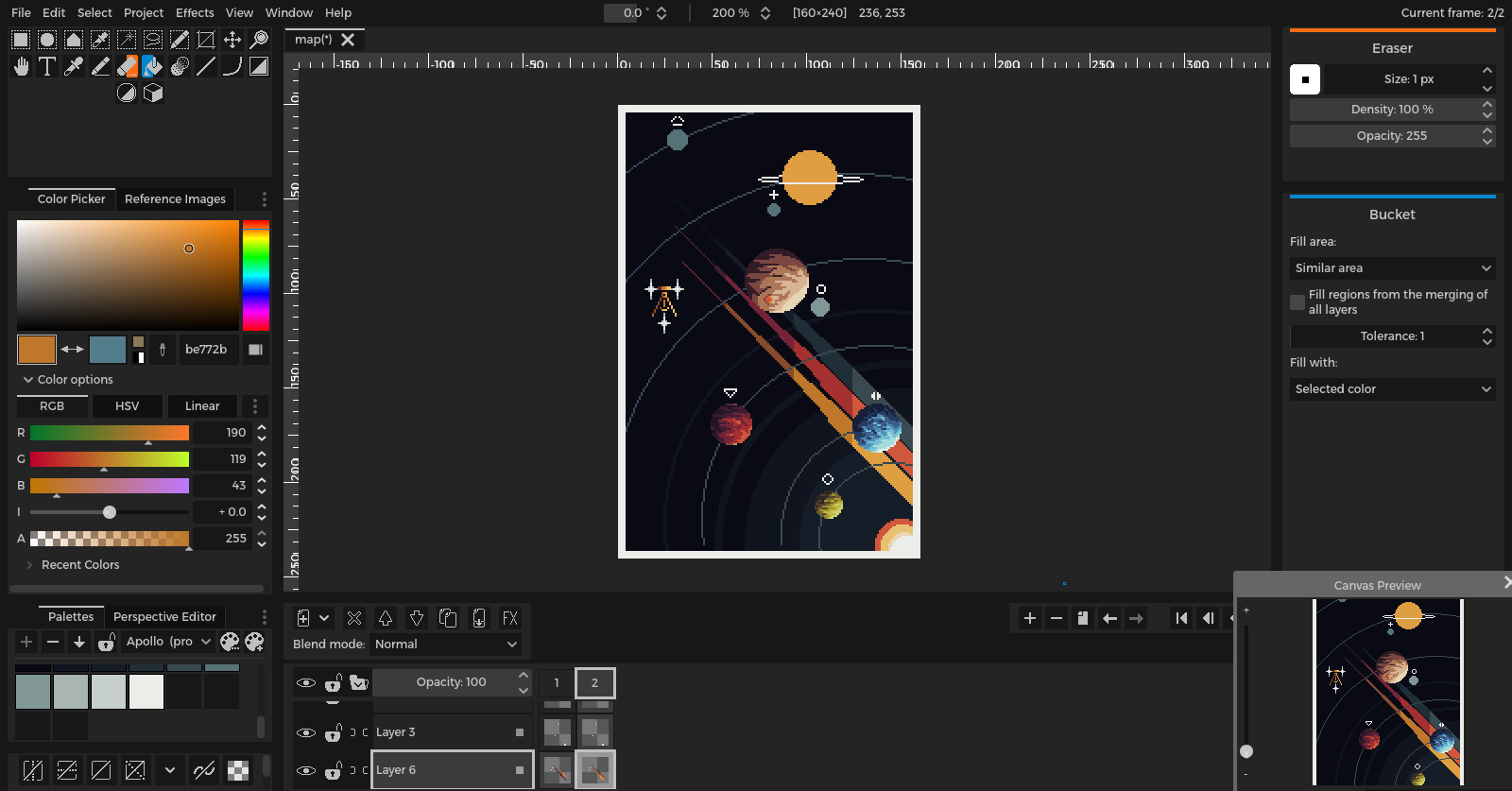Image resolution: width=1512 pixels, height=791 pixels.
Task: Open layer FX effects button
Action: [509, 618]
